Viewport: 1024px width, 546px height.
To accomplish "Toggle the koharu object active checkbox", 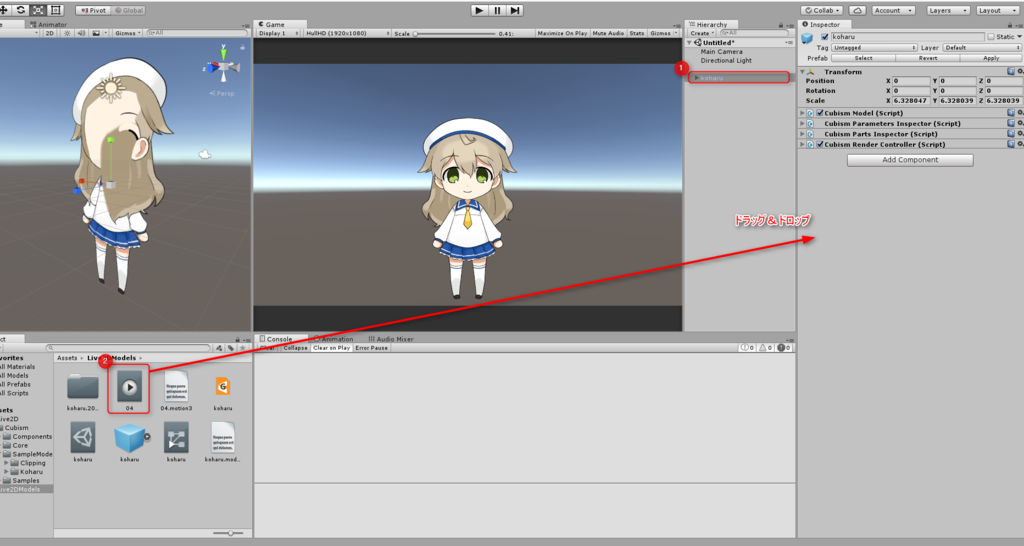I will click(x=824, y=37).
